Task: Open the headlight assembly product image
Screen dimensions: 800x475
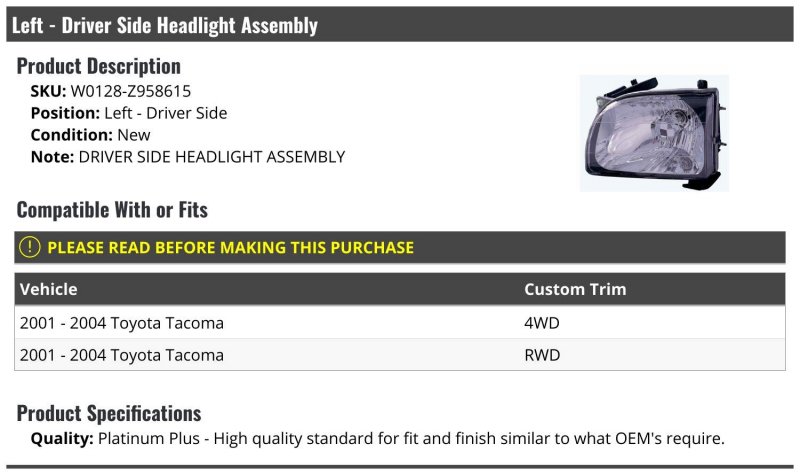Action: (x=654, y=133)
